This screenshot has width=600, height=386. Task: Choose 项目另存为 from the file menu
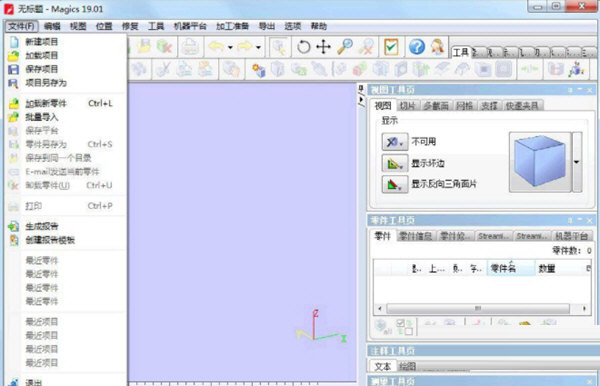(66, 83)
